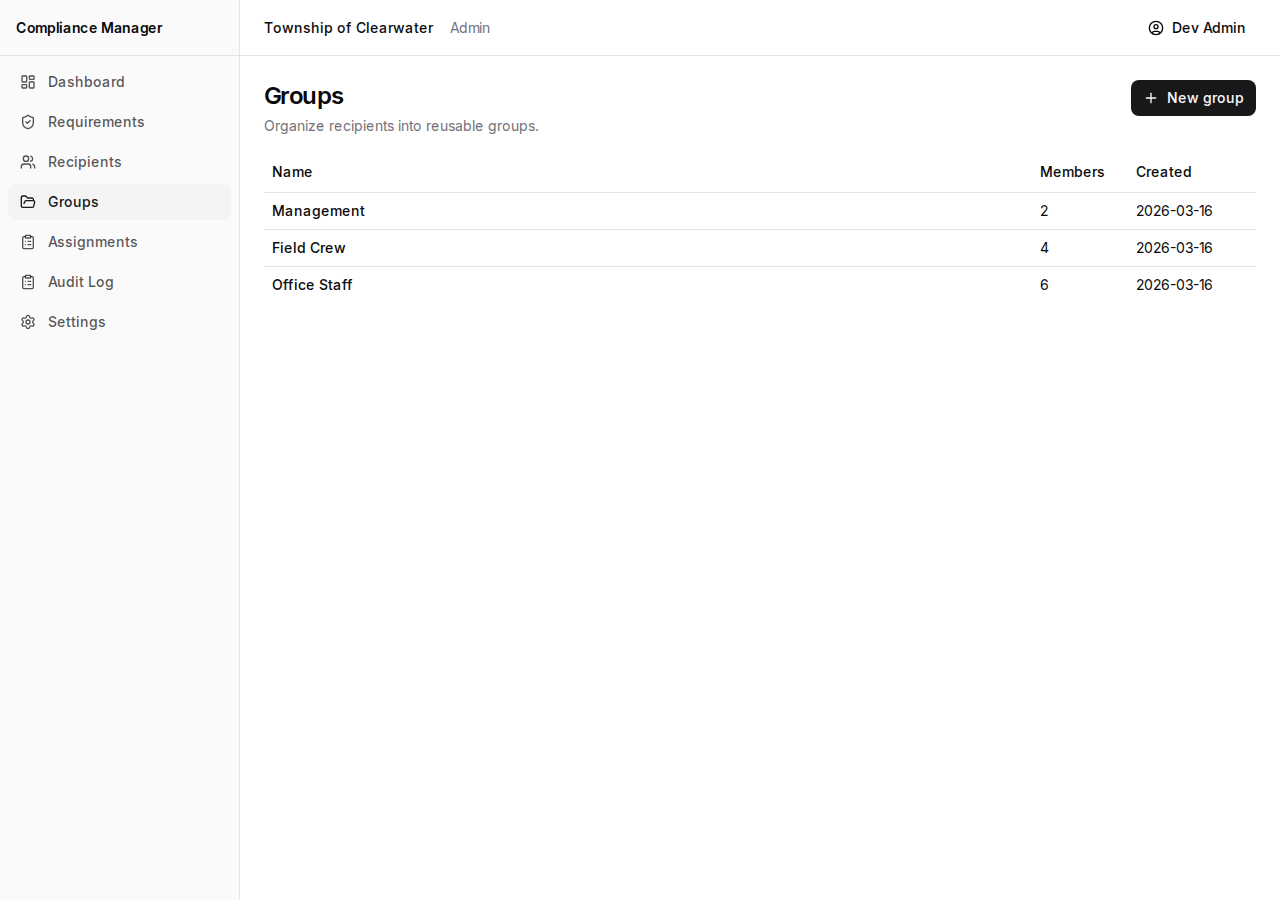
Task: Click the Compliance Manager title
Action: click(89, 28)
